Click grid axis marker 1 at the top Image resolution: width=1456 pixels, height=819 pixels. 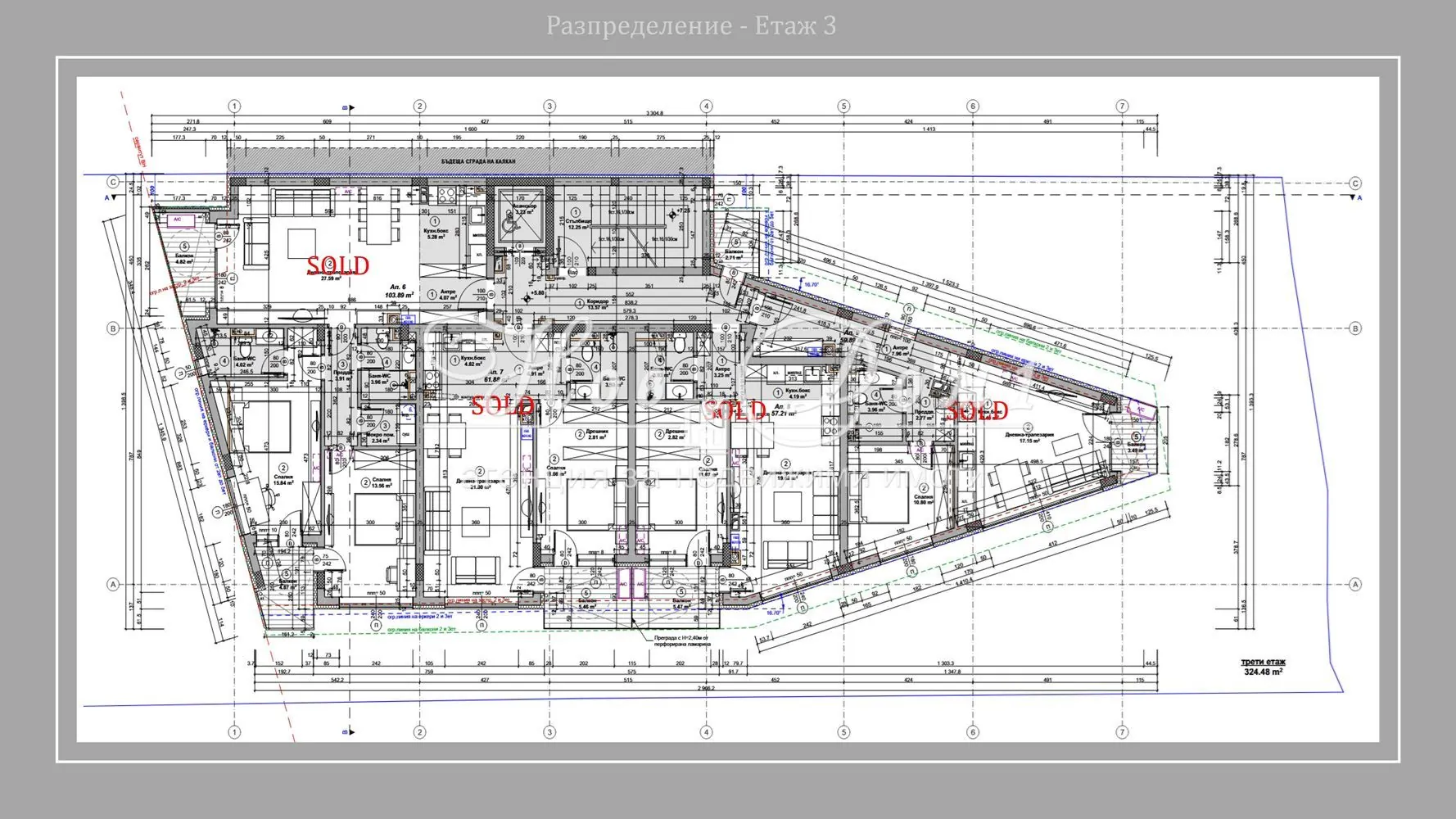234,106
